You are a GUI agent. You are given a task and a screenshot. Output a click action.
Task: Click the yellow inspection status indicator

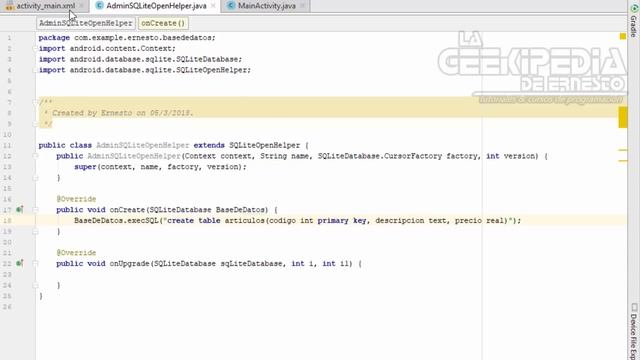click(622, 36)
